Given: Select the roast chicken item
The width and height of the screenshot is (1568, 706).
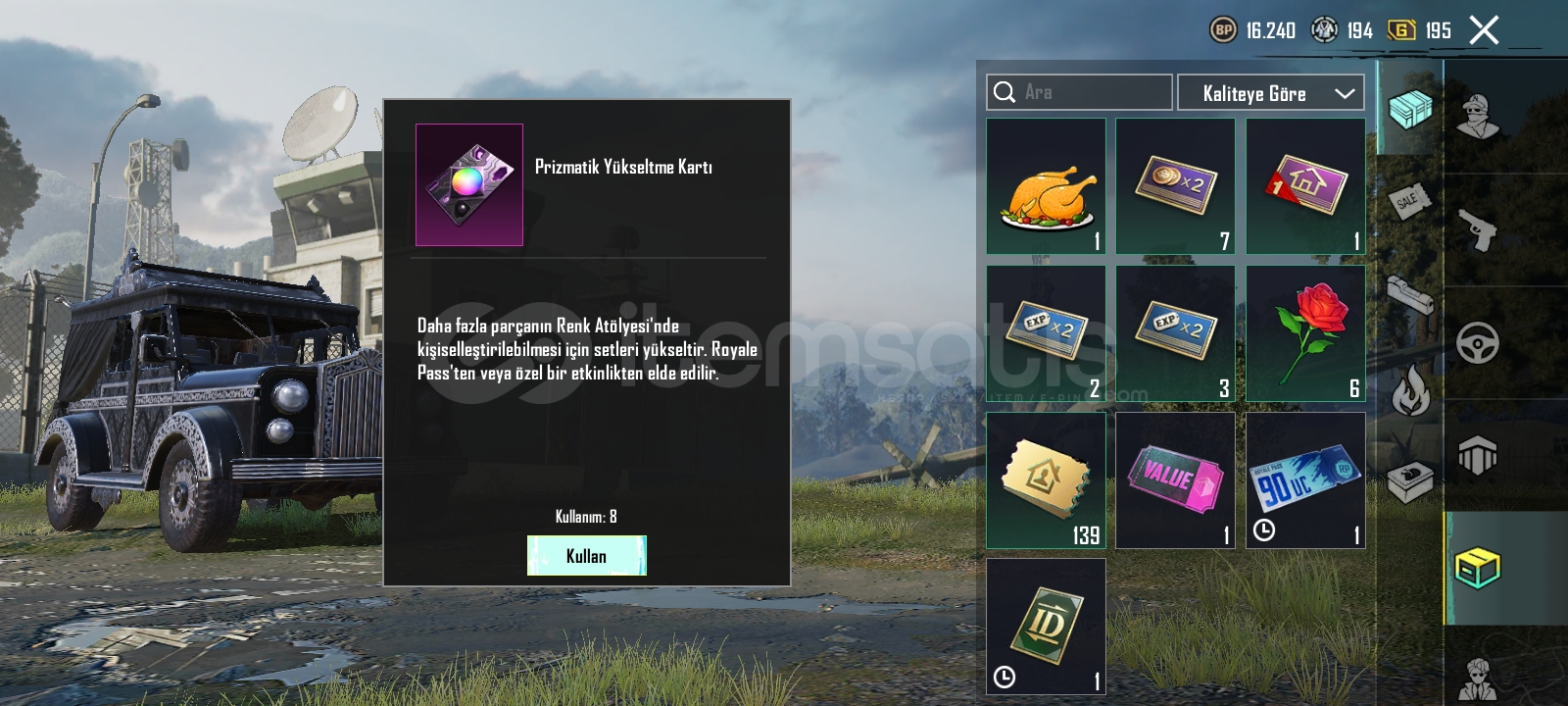Looking at the screenshot, I should (1046, 186).
